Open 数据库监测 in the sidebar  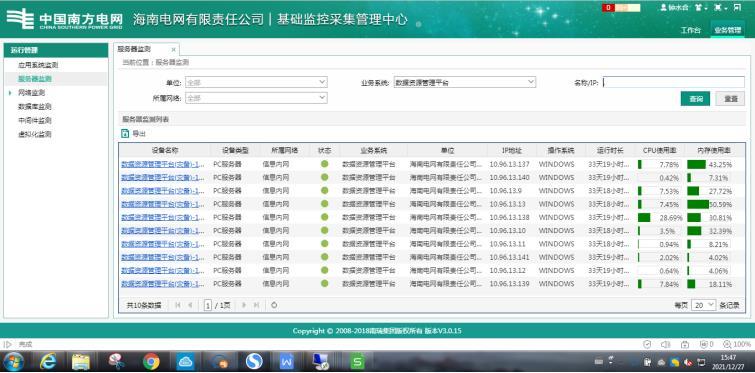point(35,106)
